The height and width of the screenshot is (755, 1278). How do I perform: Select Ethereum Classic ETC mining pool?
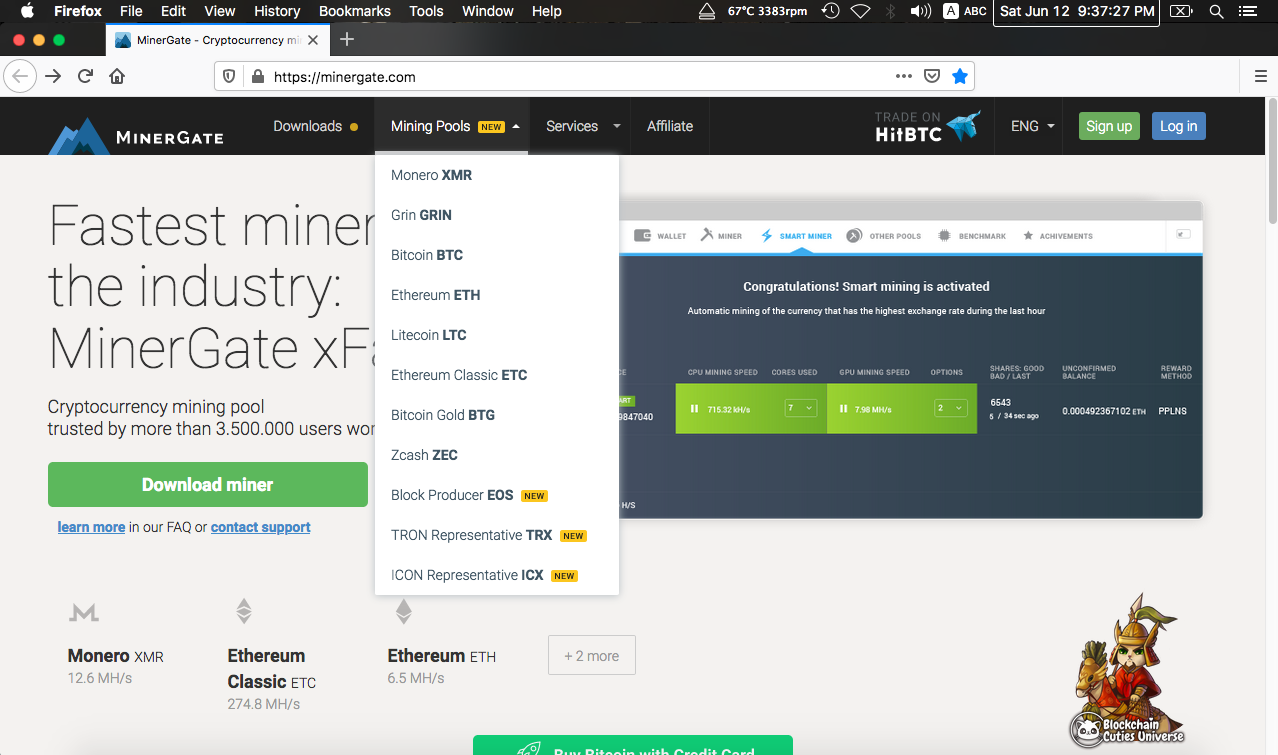coord(497,375)
